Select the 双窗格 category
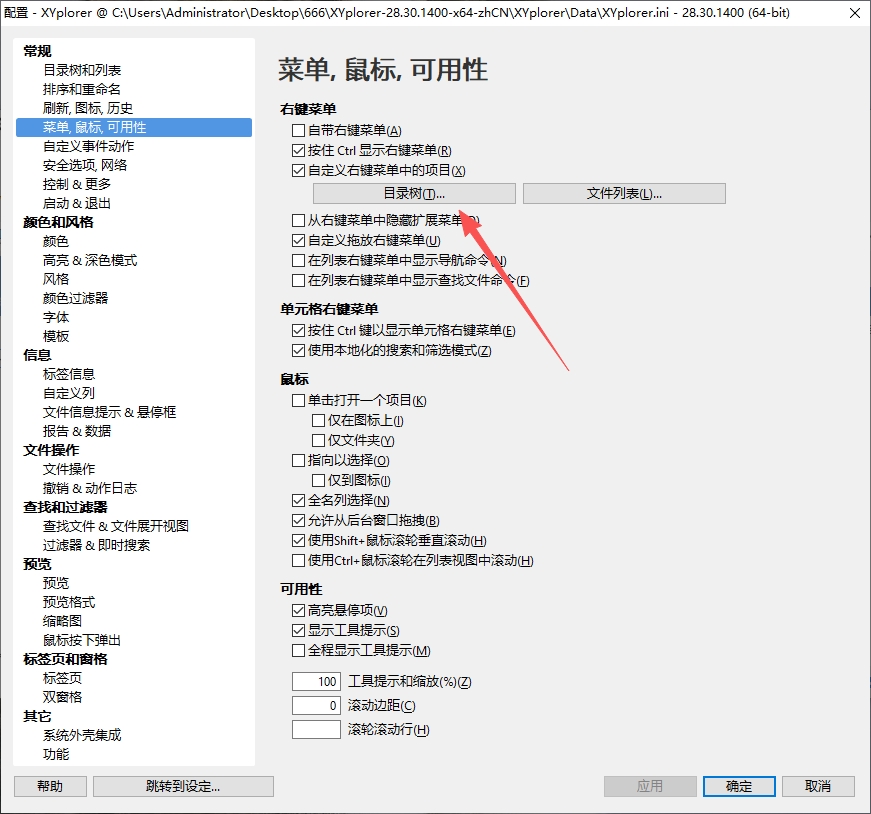The width and height of the screenshot is (871, 814). click(62, 697)
